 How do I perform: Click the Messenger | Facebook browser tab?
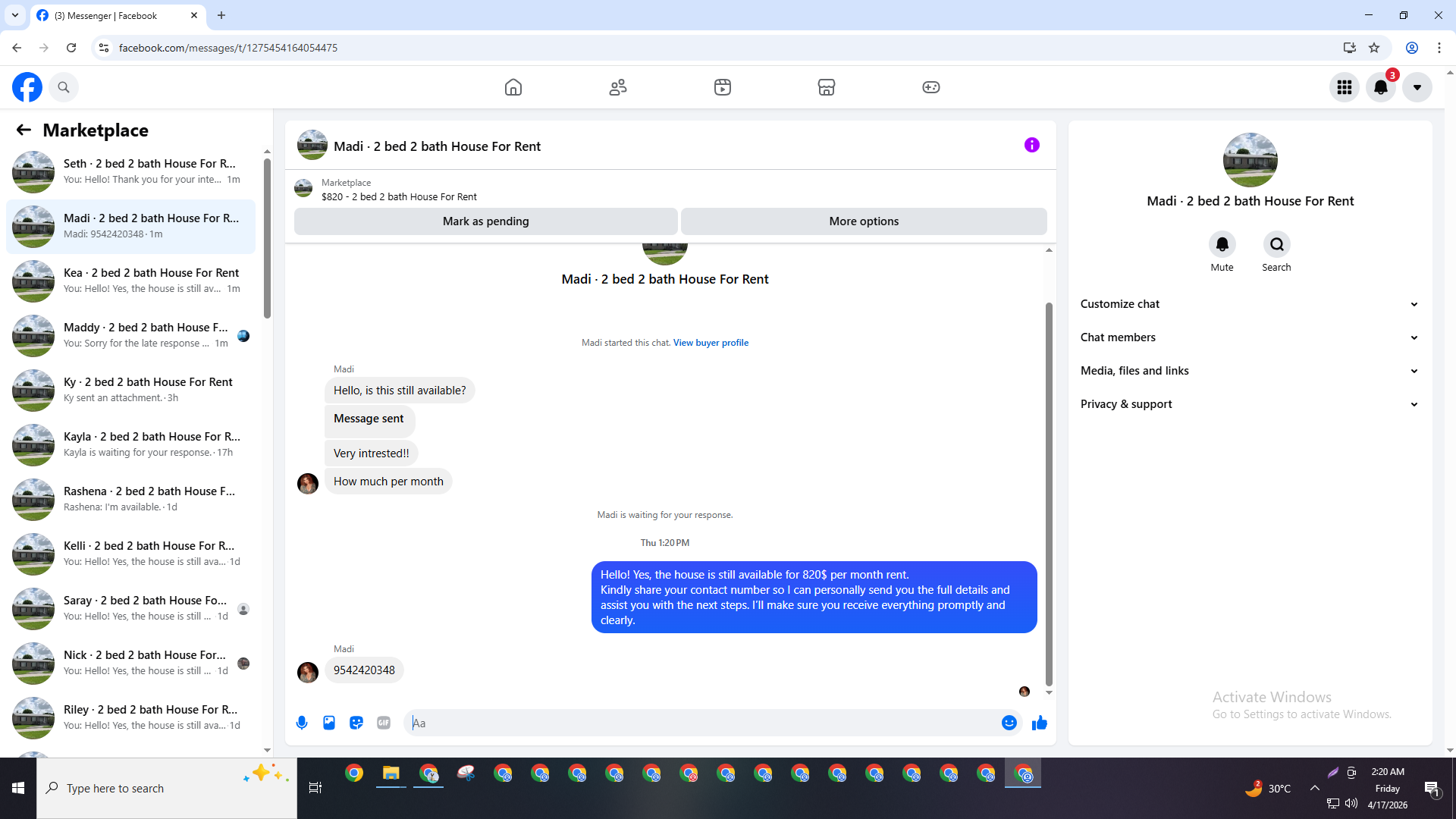(118, 15)
